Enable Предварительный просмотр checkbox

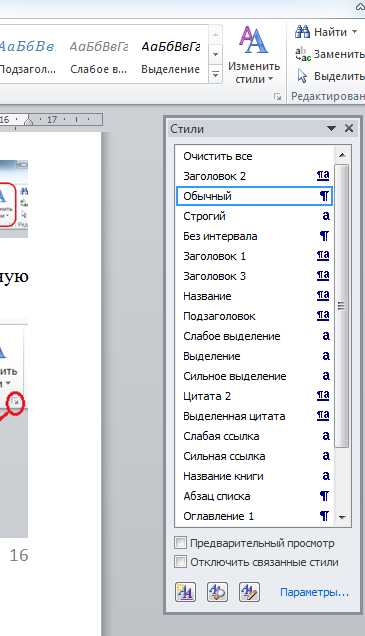(x=180, y=543)
